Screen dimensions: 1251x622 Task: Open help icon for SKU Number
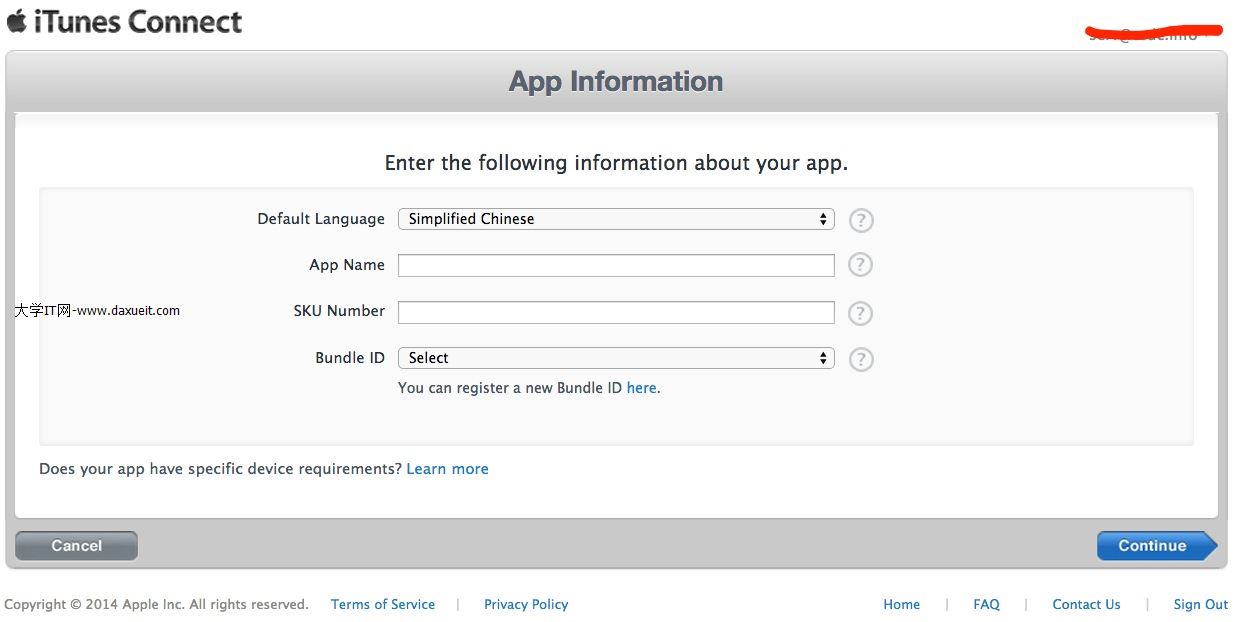[x=860, y=313]
